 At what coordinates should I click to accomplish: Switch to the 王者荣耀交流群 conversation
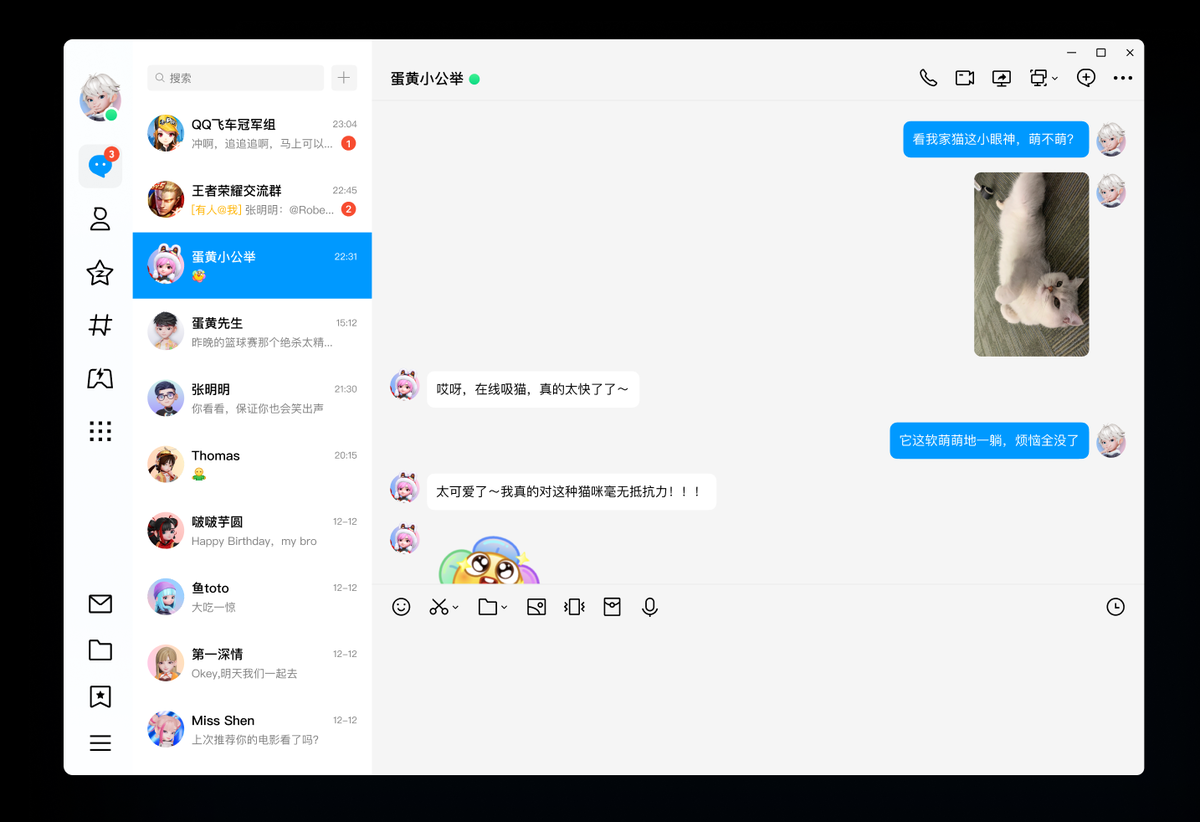252,200
